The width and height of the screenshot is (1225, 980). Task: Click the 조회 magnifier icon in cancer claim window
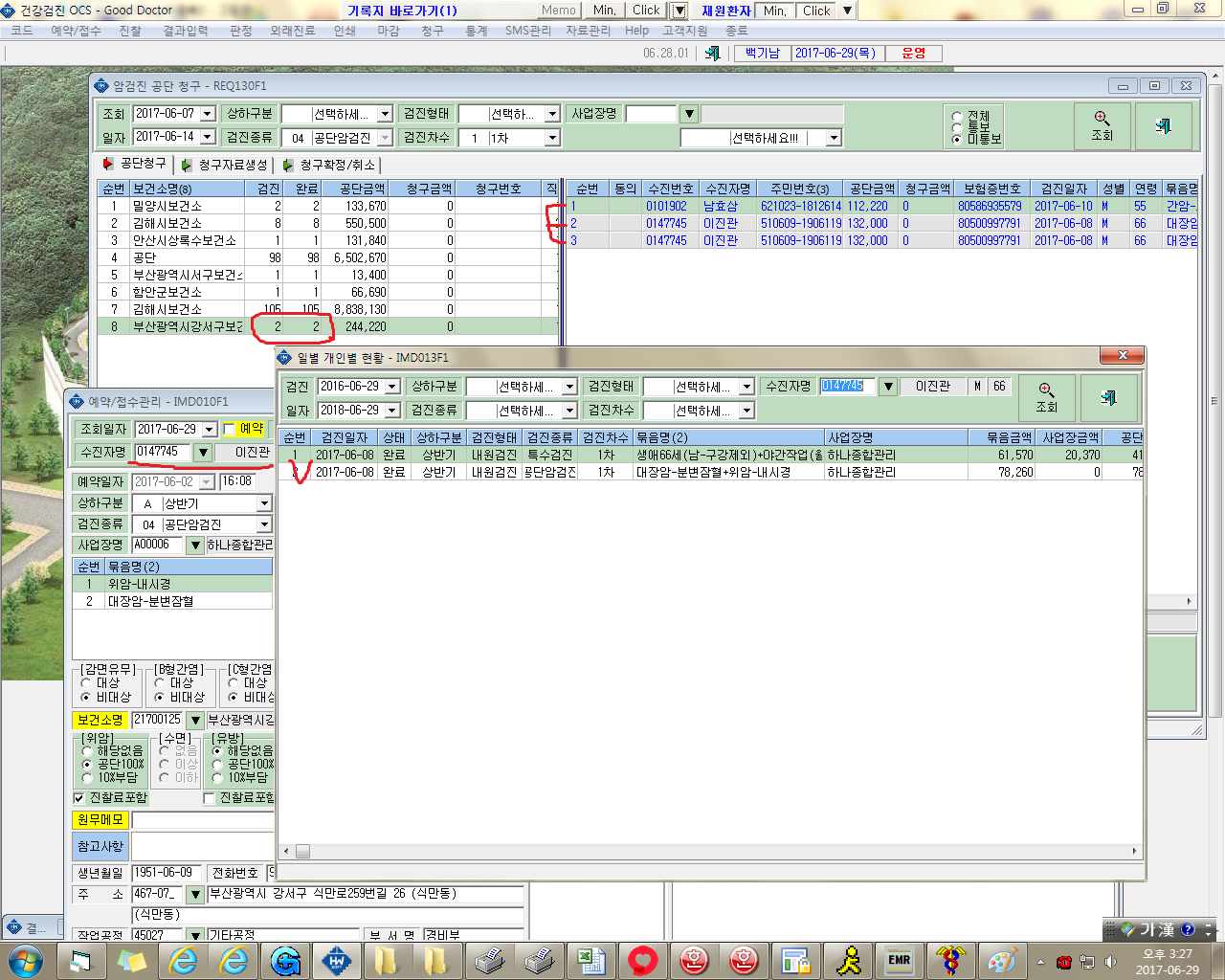(1102, 125)
